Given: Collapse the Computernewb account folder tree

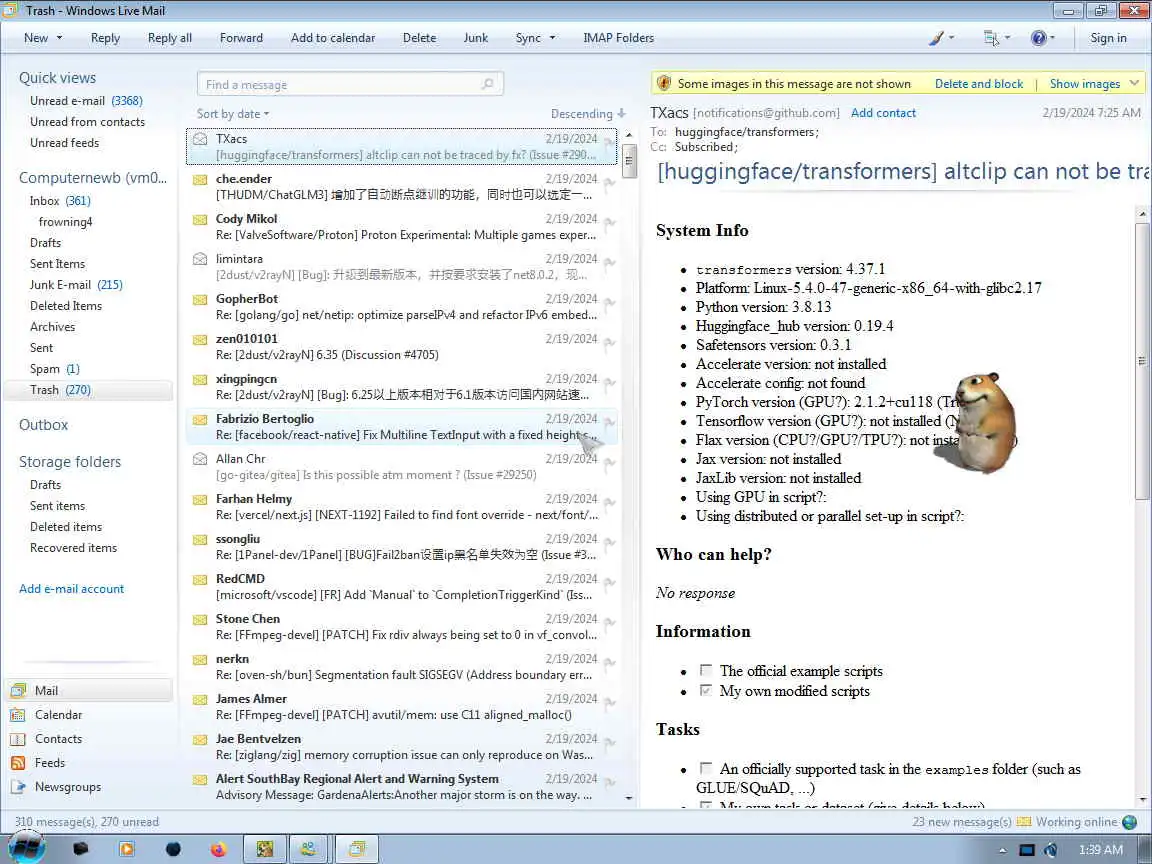Looking at the screenshot, I should tap(93, 178).
